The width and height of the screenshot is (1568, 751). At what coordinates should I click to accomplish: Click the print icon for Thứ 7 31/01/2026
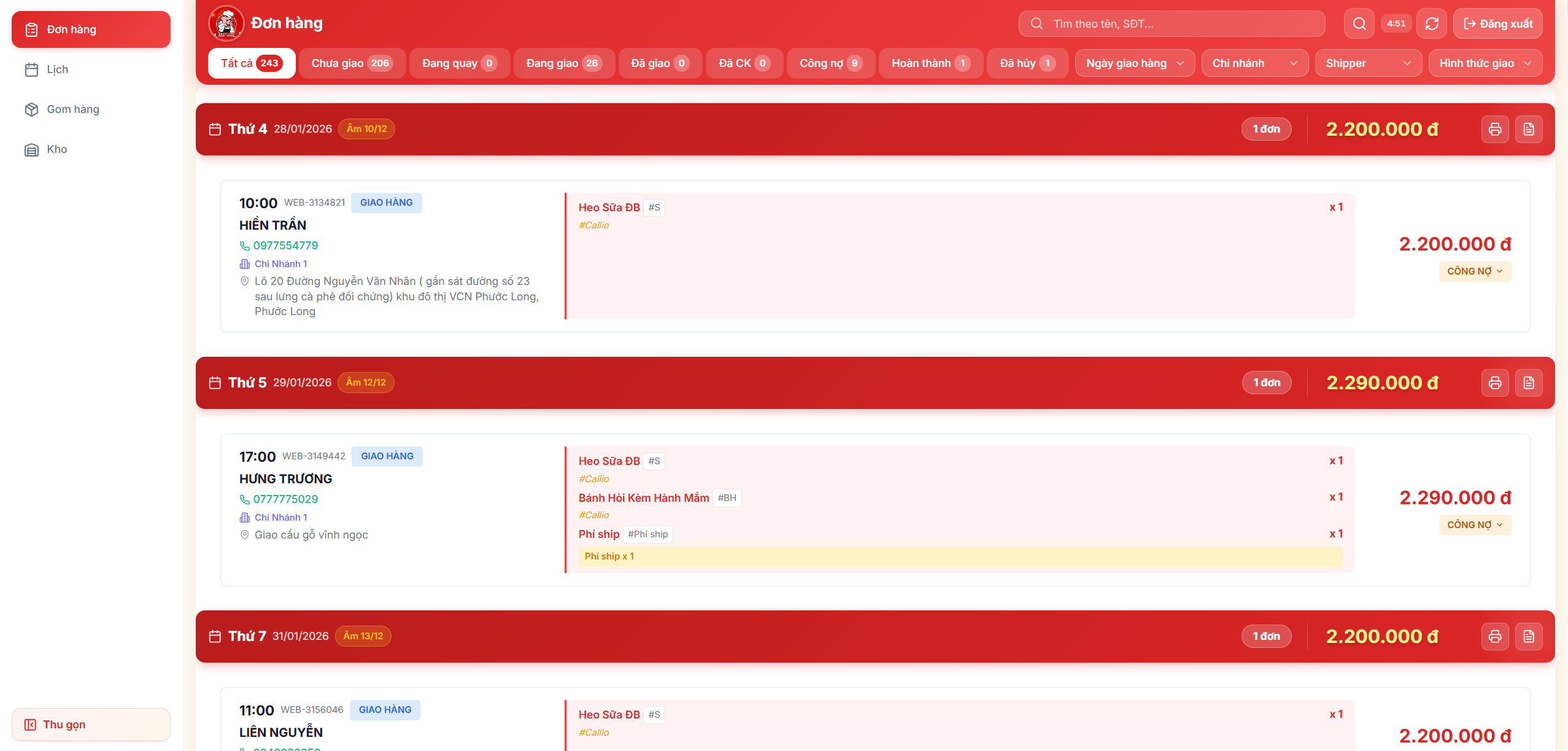point(1494,637)
